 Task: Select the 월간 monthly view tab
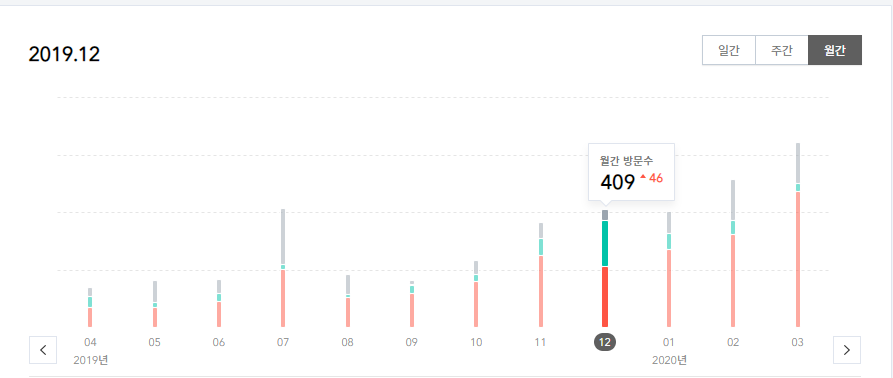835,50
